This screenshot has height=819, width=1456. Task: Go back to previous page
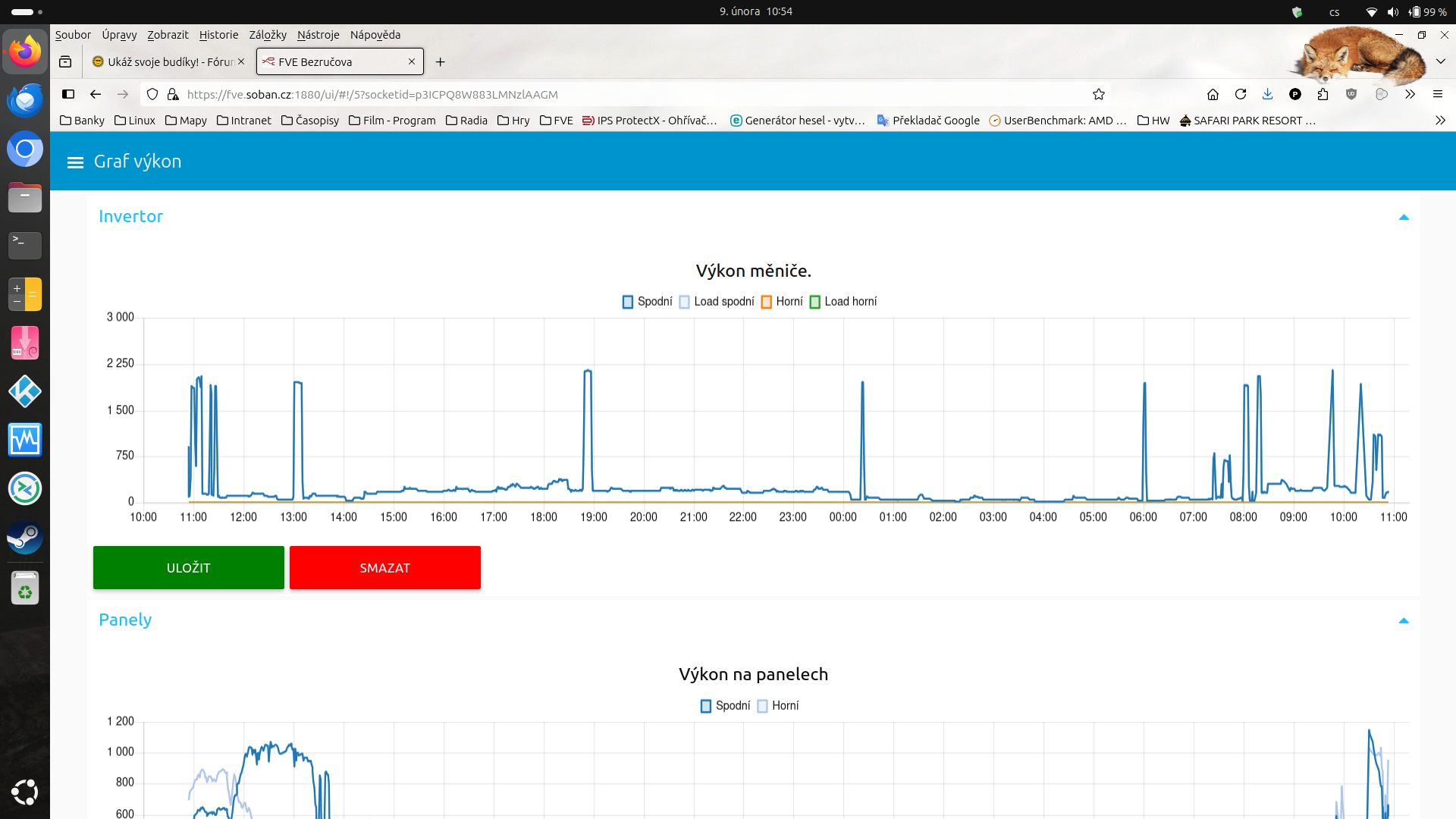coord(96,94)
